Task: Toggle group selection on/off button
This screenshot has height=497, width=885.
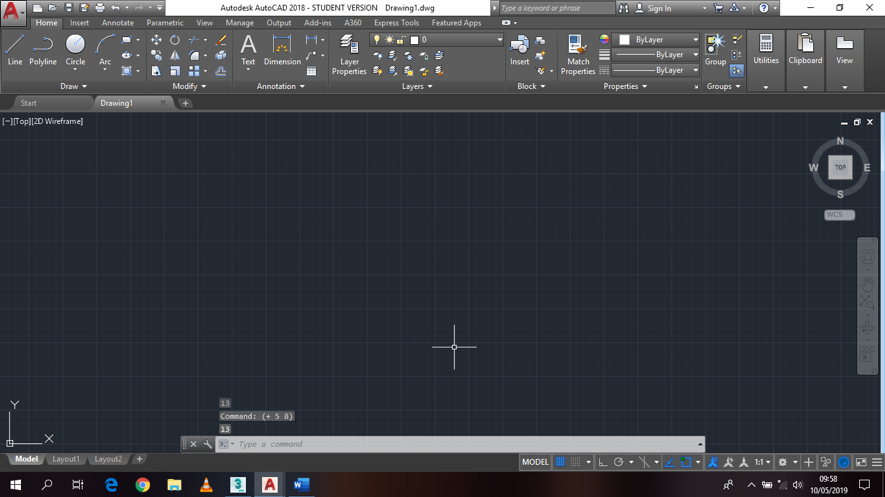Action: tap(737, 71)
